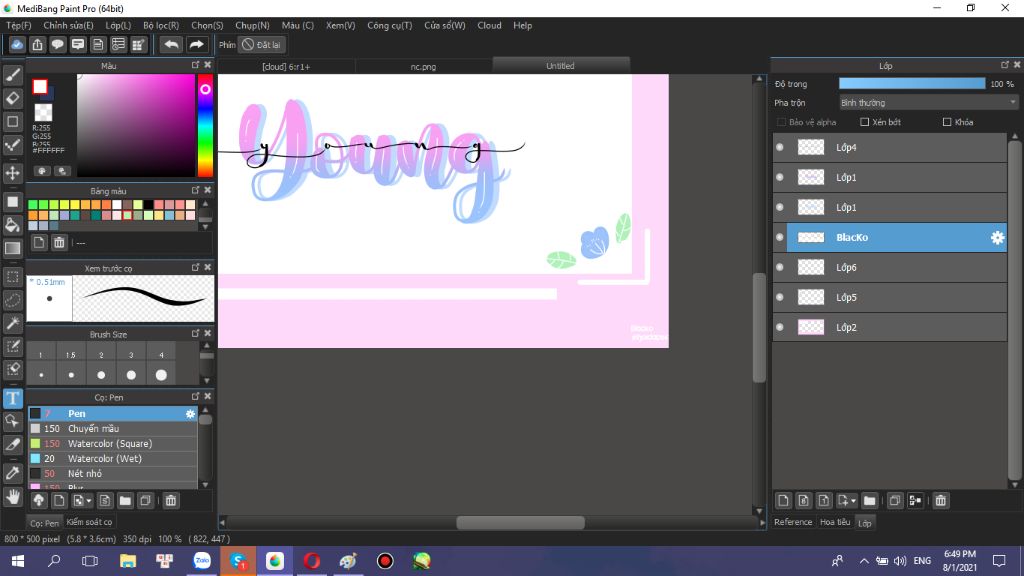The width and height of the screenshot is (1024, 576).
Task: Hide the Lớp4 layer visibility dot
Action: pos(780,147)
